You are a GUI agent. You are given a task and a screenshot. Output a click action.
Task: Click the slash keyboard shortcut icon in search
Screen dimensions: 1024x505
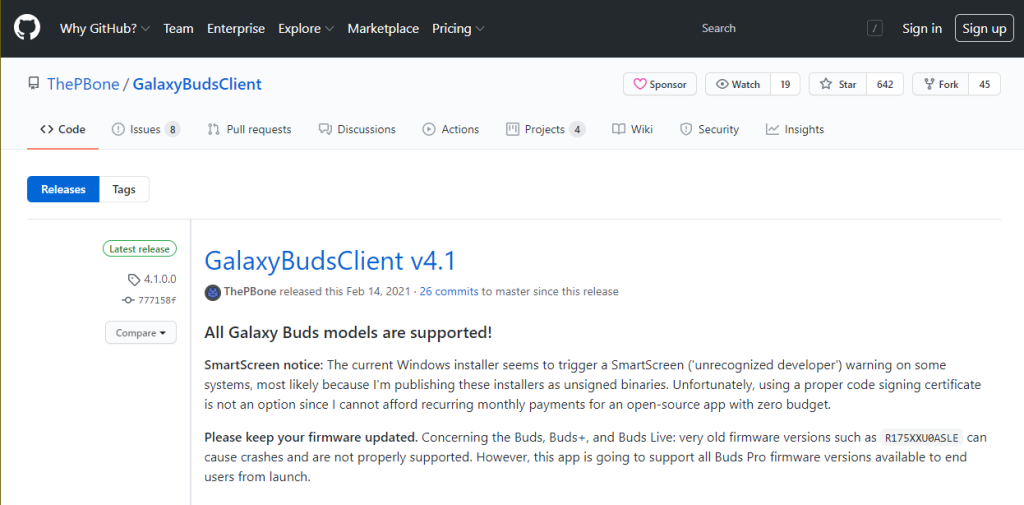pyautogui.click(x=874, y=28)
